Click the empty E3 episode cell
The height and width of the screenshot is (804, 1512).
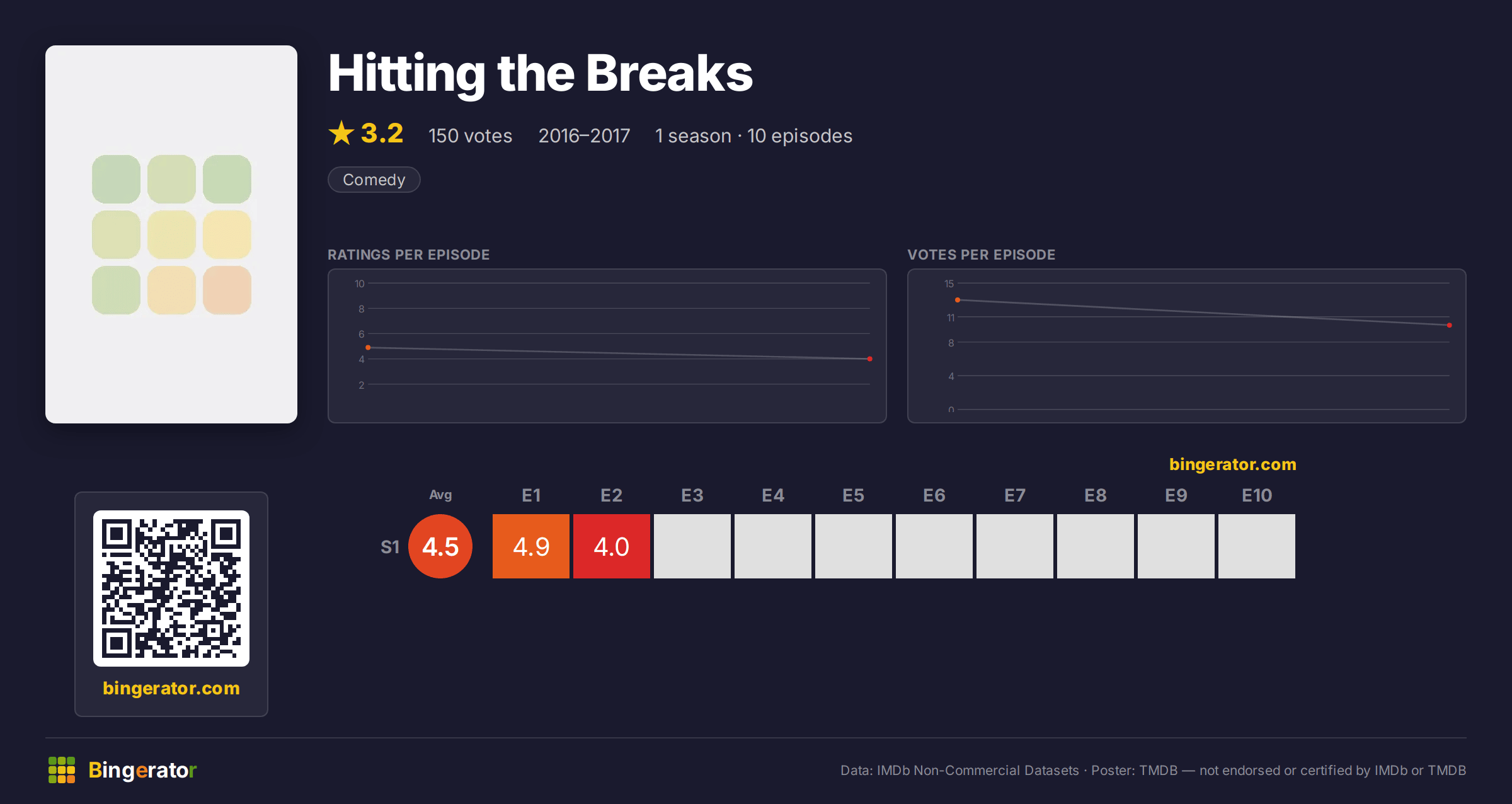tap(692, 546)
